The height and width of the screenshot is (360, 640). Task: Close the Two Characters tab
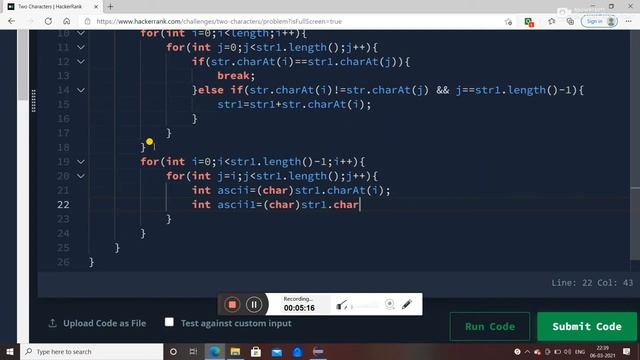coord(96,7)
